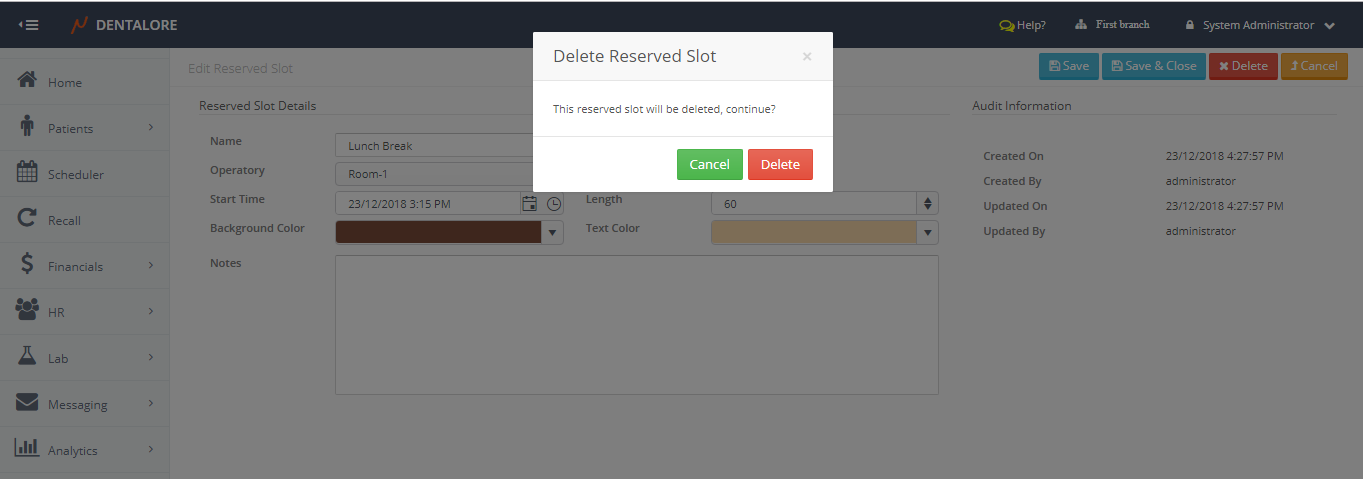Click the Lab flask icon
Viewport: 1363px width, 479px height.
[x=28, y=357]
